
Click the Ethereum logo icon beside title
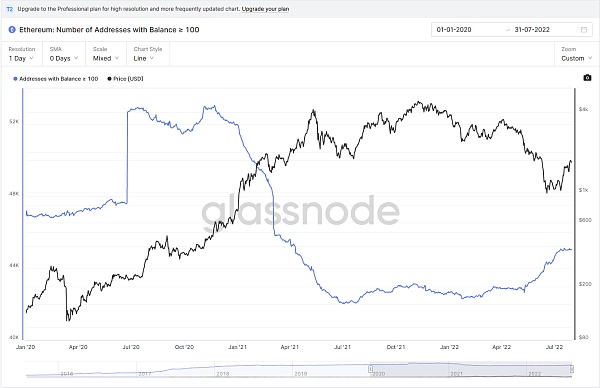point(12,29)
